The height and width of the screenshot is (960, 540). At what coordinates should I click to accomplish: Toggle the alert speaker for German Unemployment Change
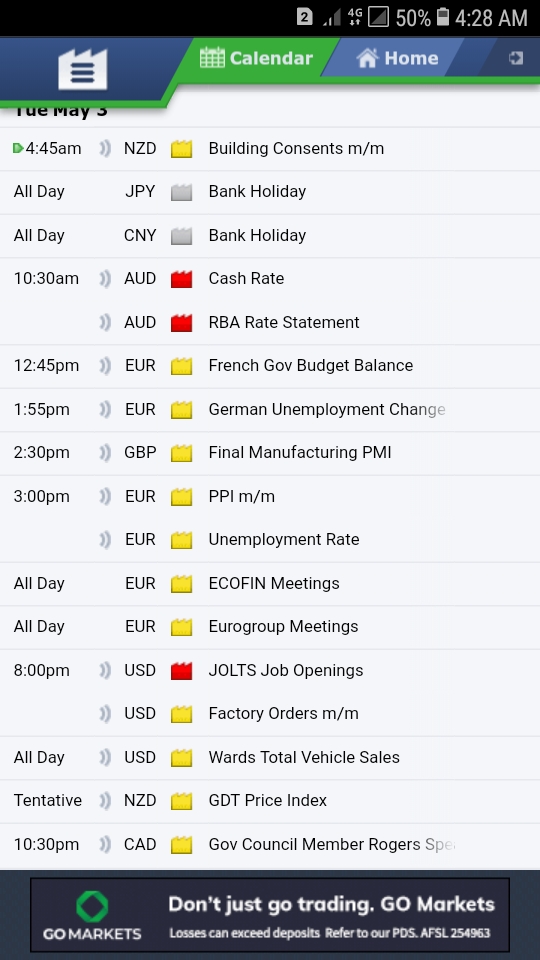click(105, 410)
